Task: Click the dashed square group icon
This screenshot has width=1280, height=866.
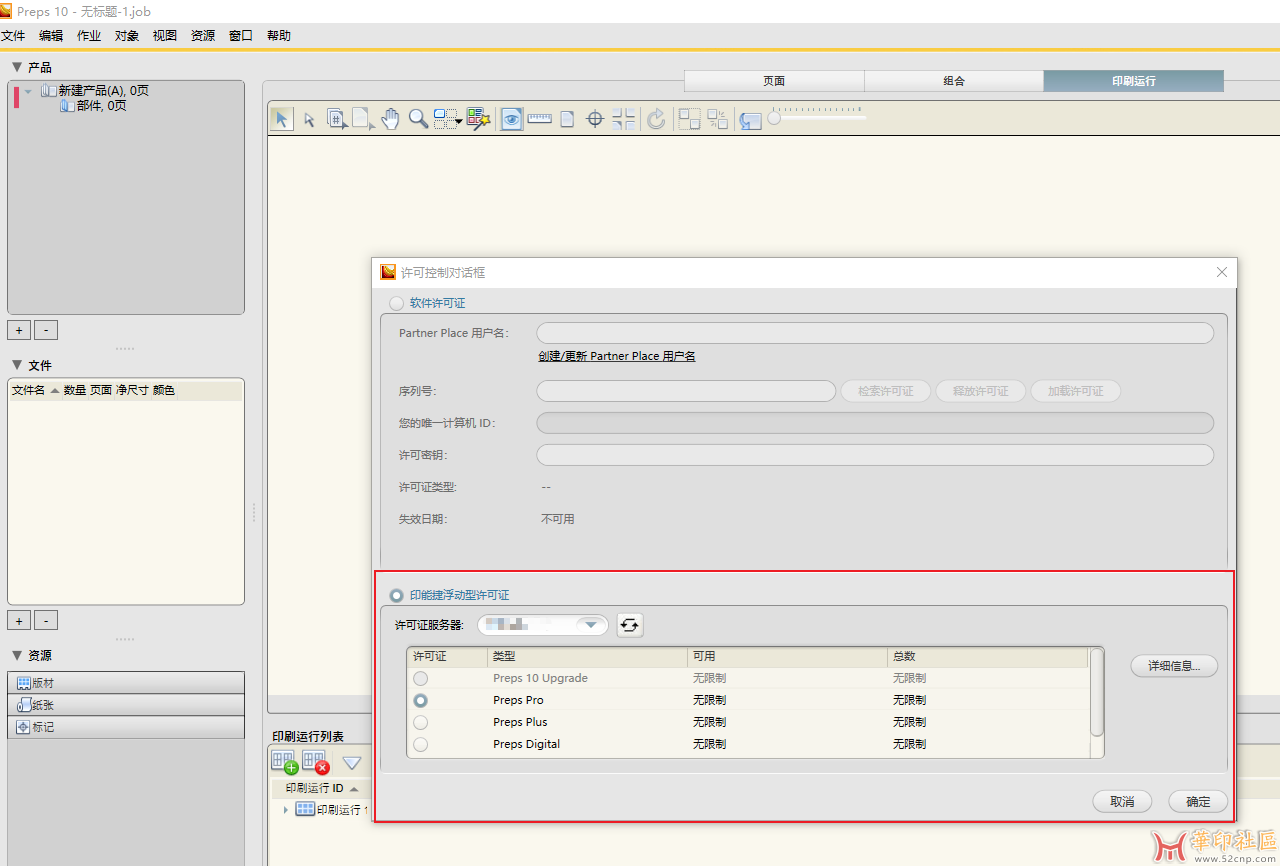Action: (x=689, y=119)
